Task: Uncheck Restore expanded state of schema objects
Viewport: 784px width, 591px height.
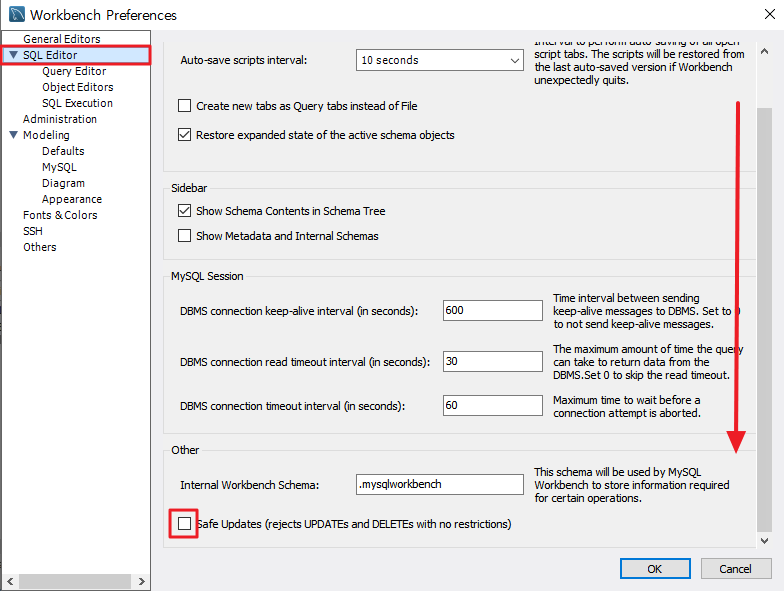Action: point(184,134)
